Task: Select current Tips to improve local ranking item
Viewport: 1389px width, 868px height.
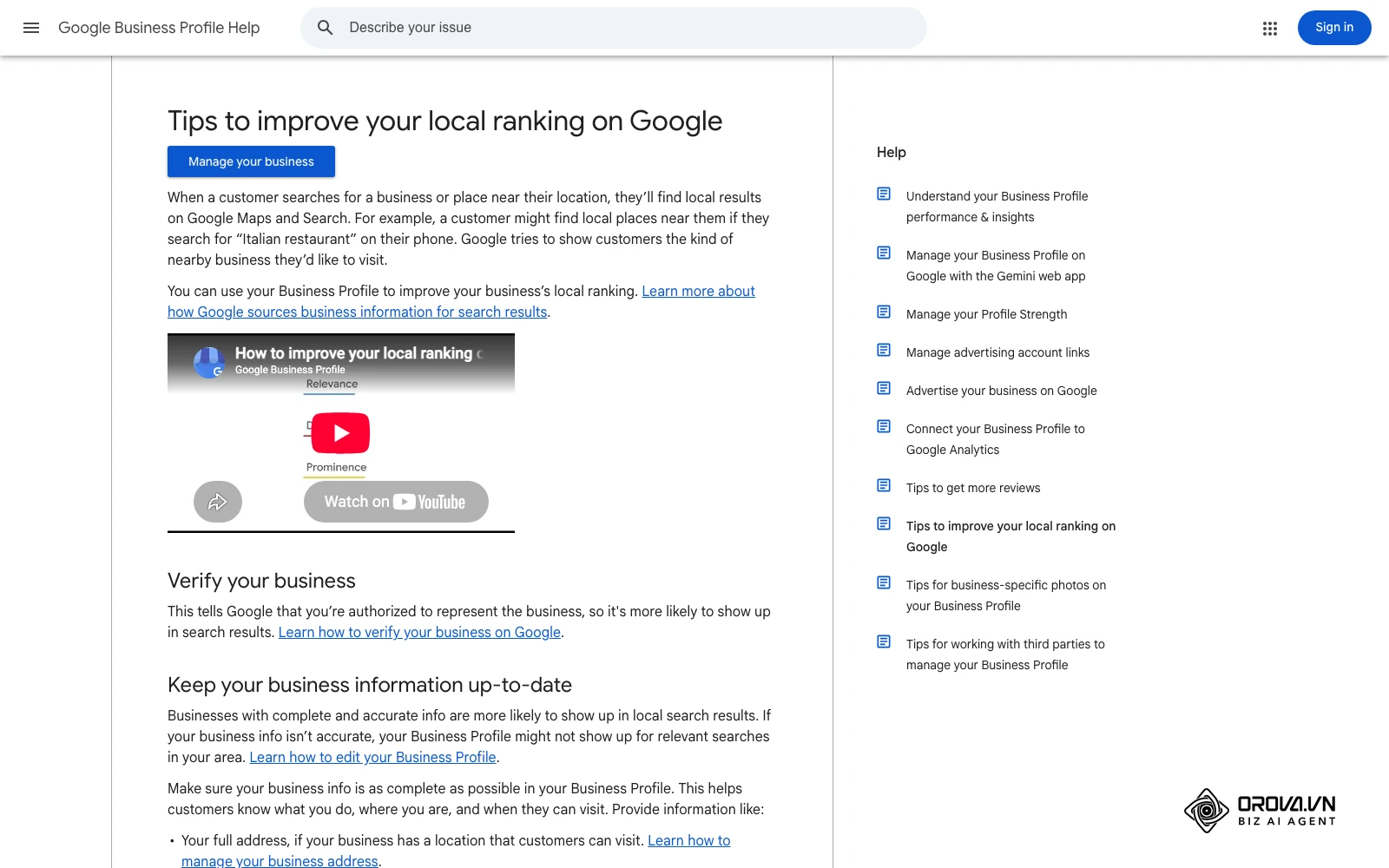Action: point(1010,536)
